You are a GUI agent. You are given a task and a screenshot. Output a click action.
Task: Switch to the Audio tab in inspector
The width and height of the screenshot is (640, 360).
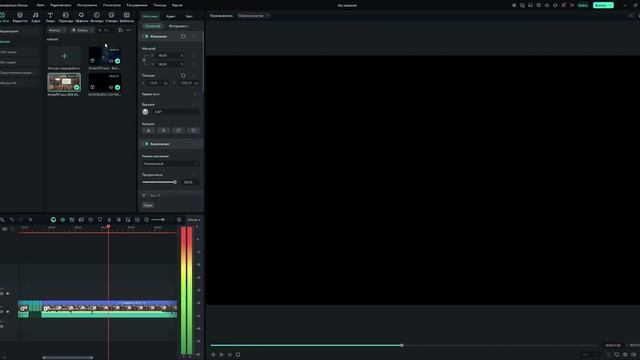[171, 16]
